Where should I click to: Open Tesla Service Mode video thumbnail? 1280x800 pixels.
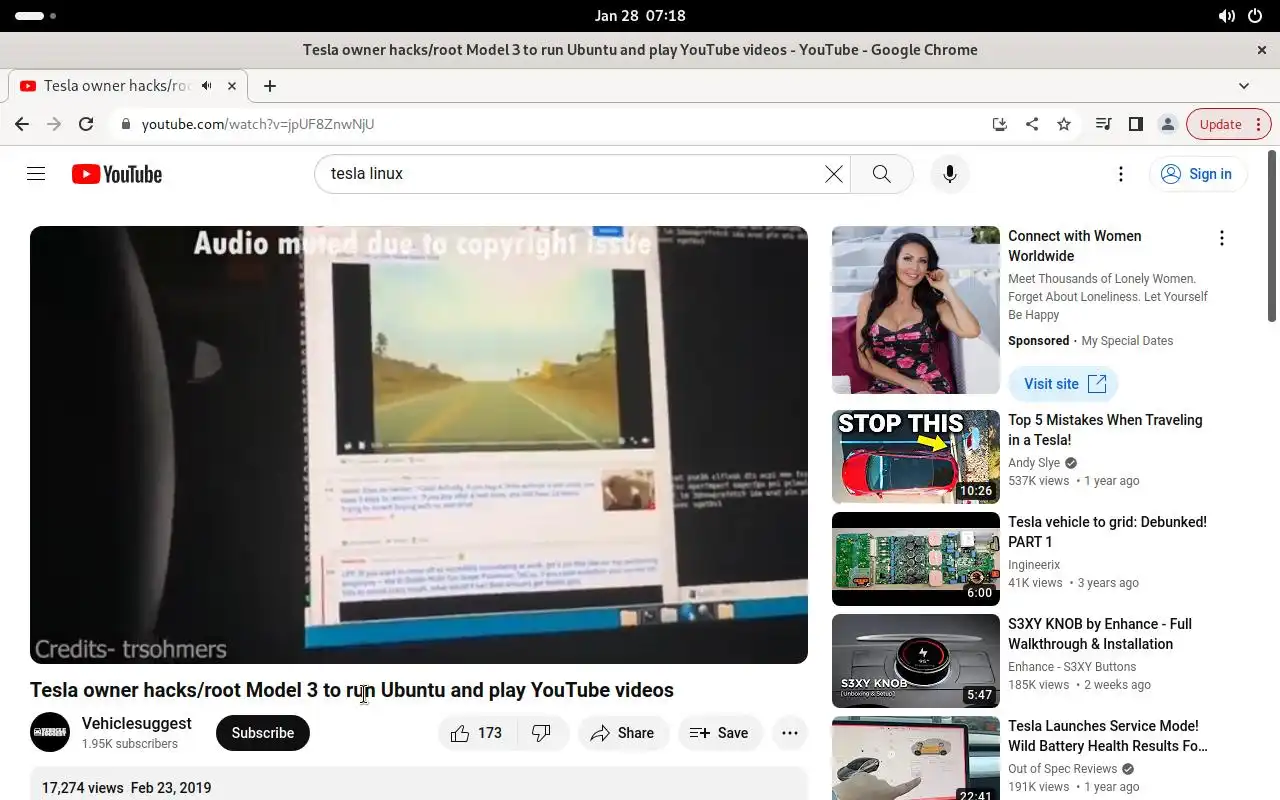[916, 758]
